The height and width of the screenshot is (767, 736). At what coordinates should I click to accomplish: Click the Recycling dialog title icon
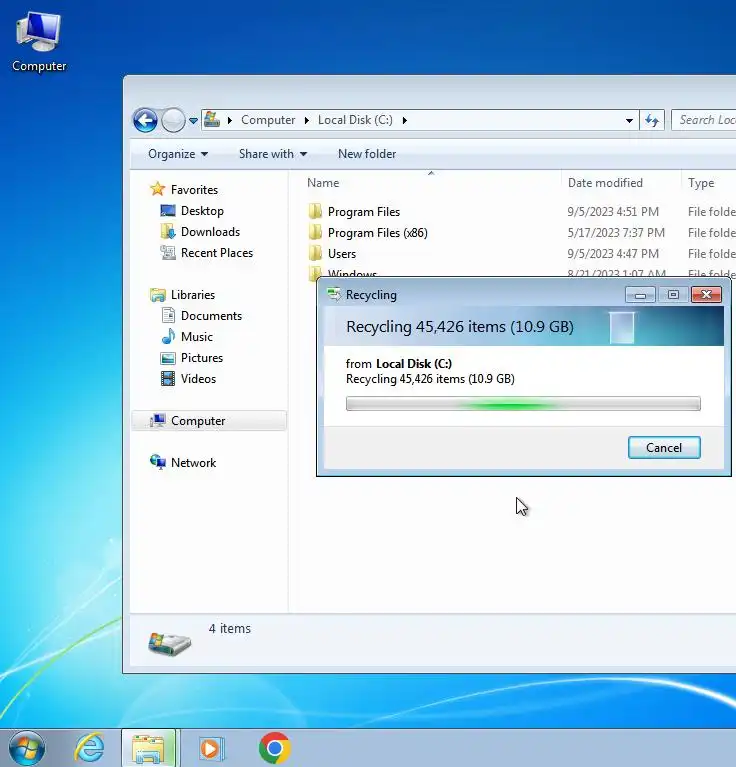[334, 294]
